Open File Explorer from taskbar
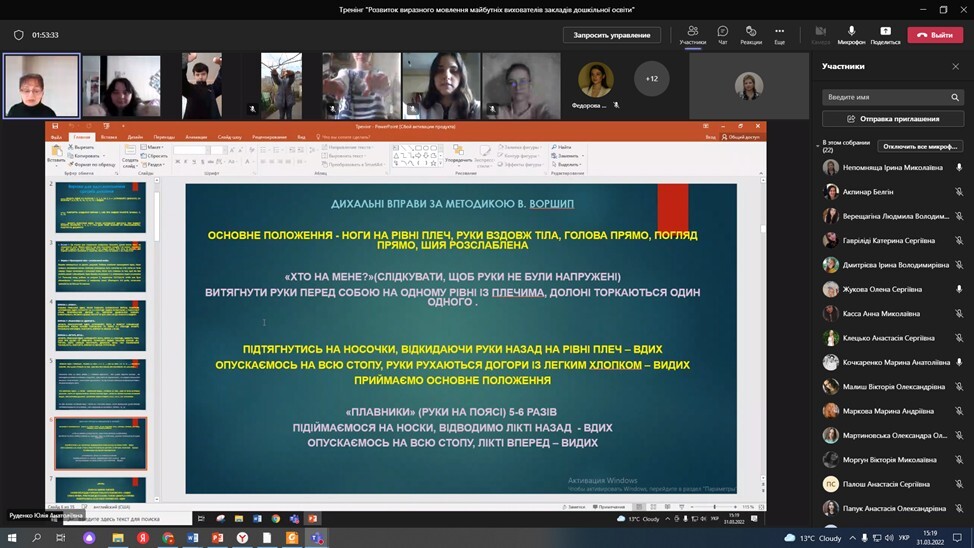 click(117, 537)
